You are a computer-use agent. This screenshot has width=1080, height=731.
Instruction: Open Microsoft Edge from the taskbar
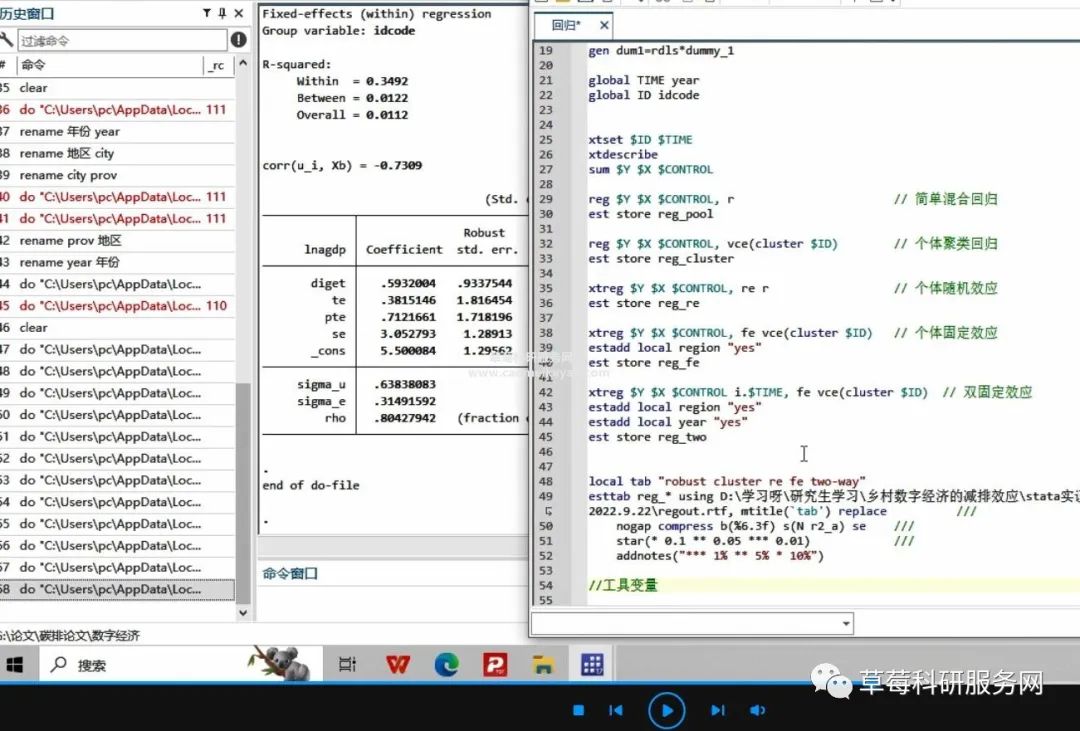coord(446,665)
